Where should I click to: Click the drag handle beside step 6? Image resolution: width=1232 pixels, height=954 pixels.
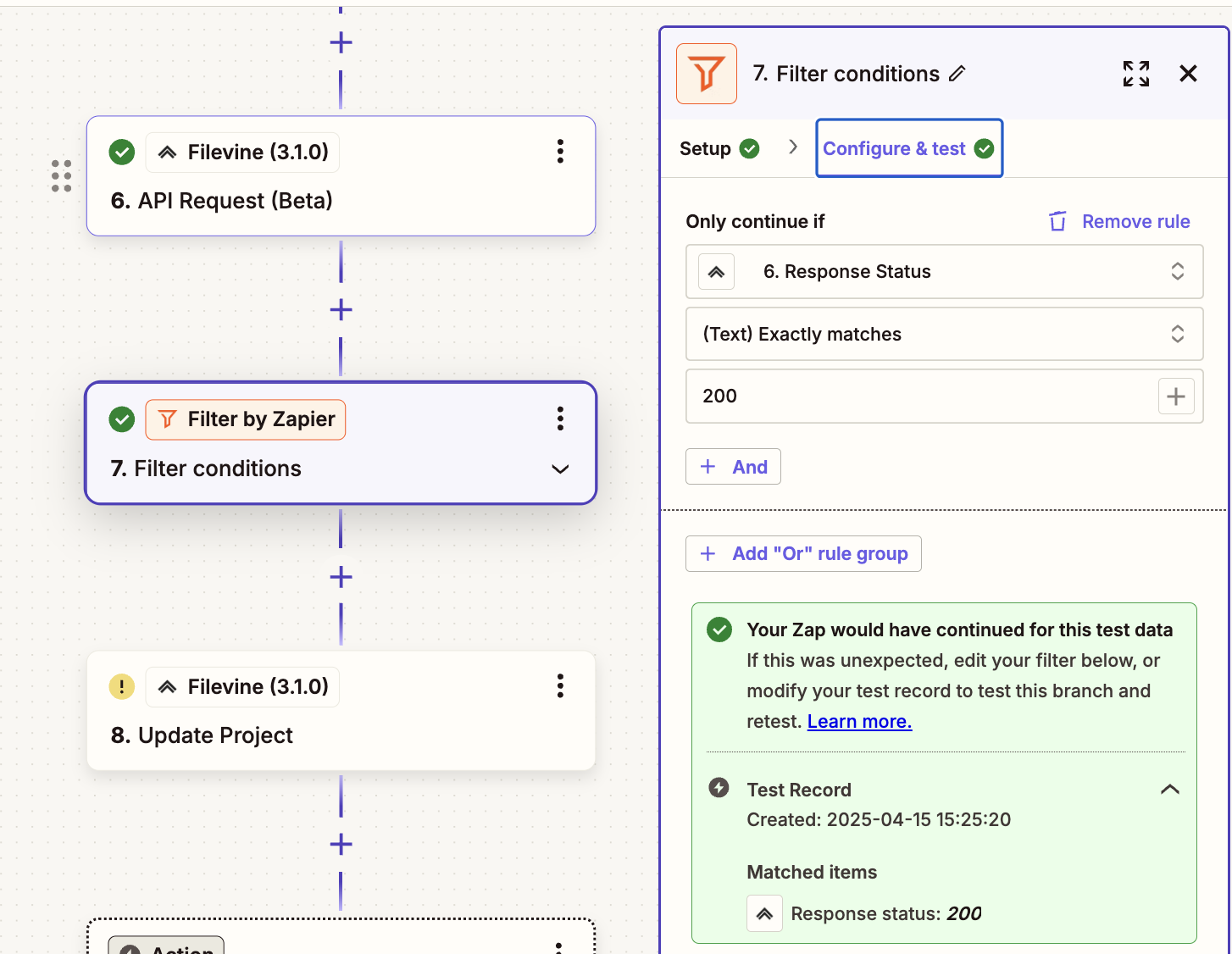click(61, 176)
